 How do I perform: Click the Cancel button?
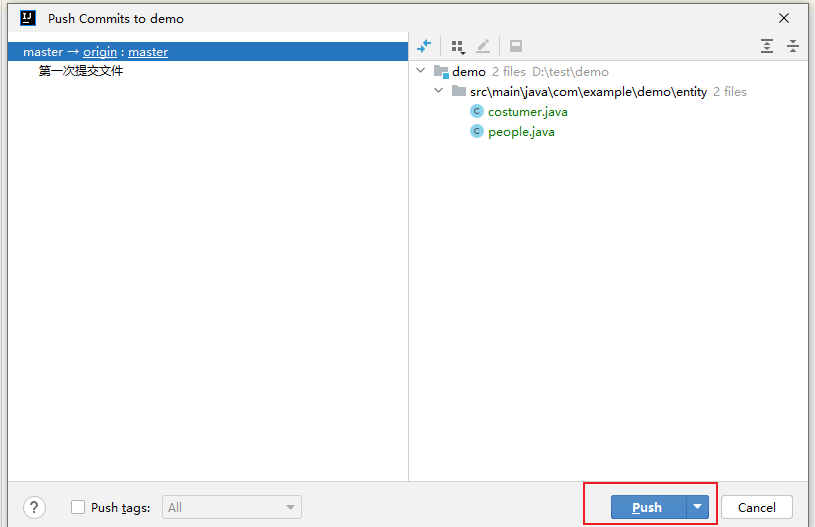click(756, 507)
